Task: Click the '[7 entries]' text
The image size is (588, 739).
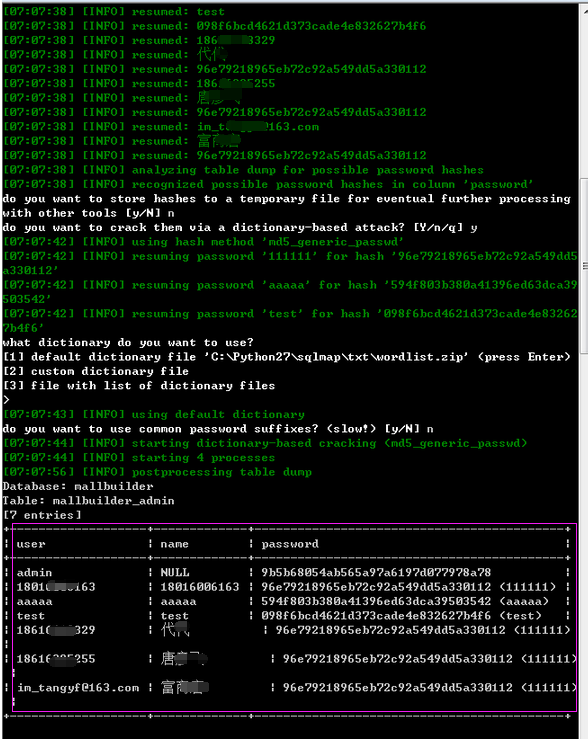Action: coord(42,515)
